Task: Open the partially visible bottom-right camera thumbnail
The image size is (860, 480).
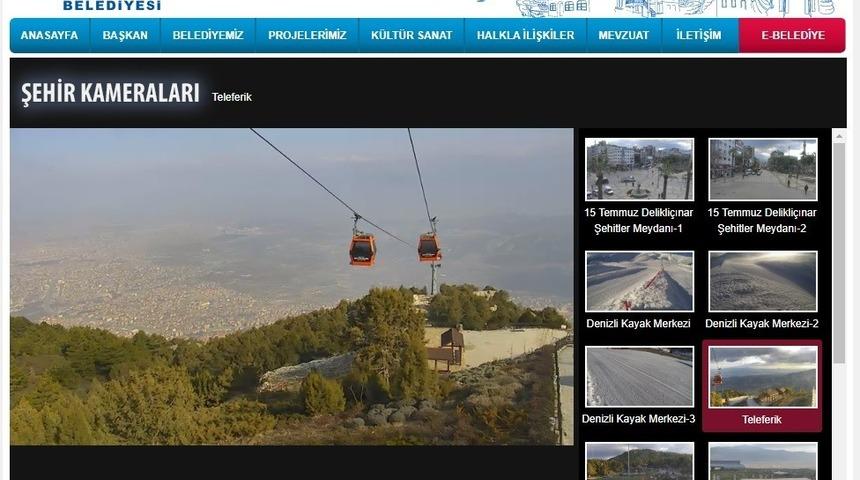Action: [x=762, y=461]
